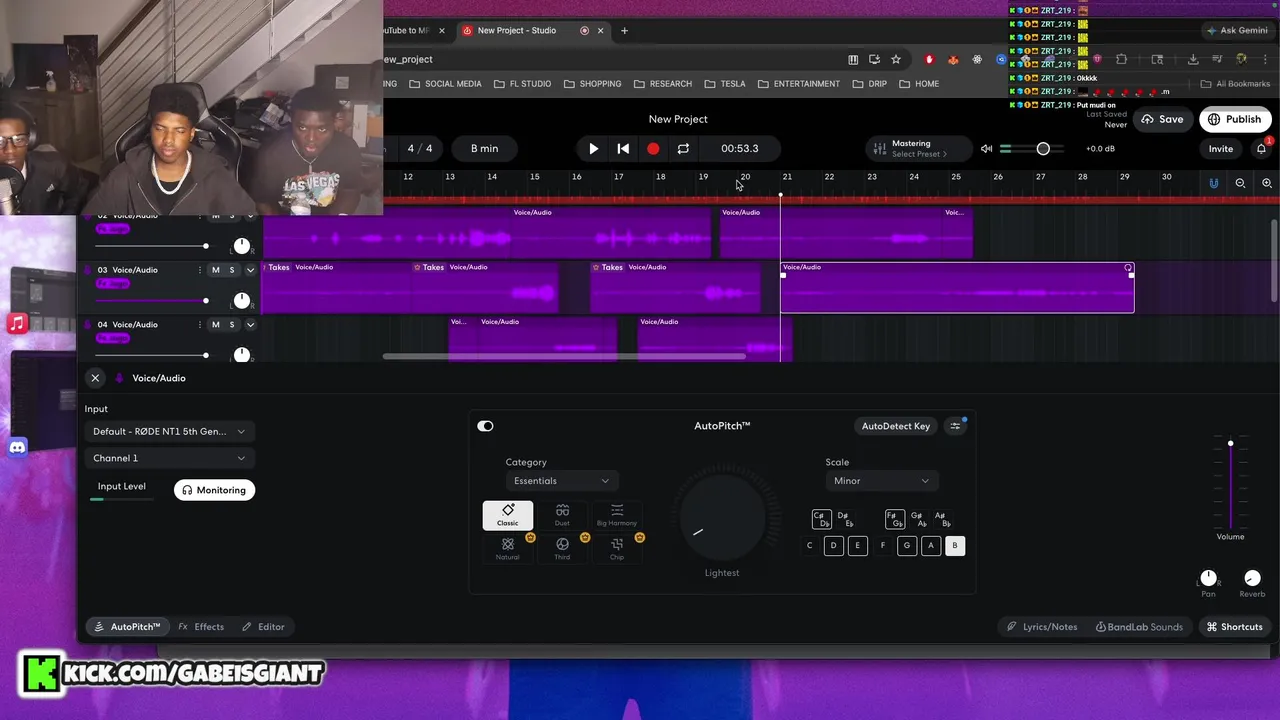Open the Lyrics/Notes panel
The height and width of the screenshot is (720, 1280).
[1042, 627]
